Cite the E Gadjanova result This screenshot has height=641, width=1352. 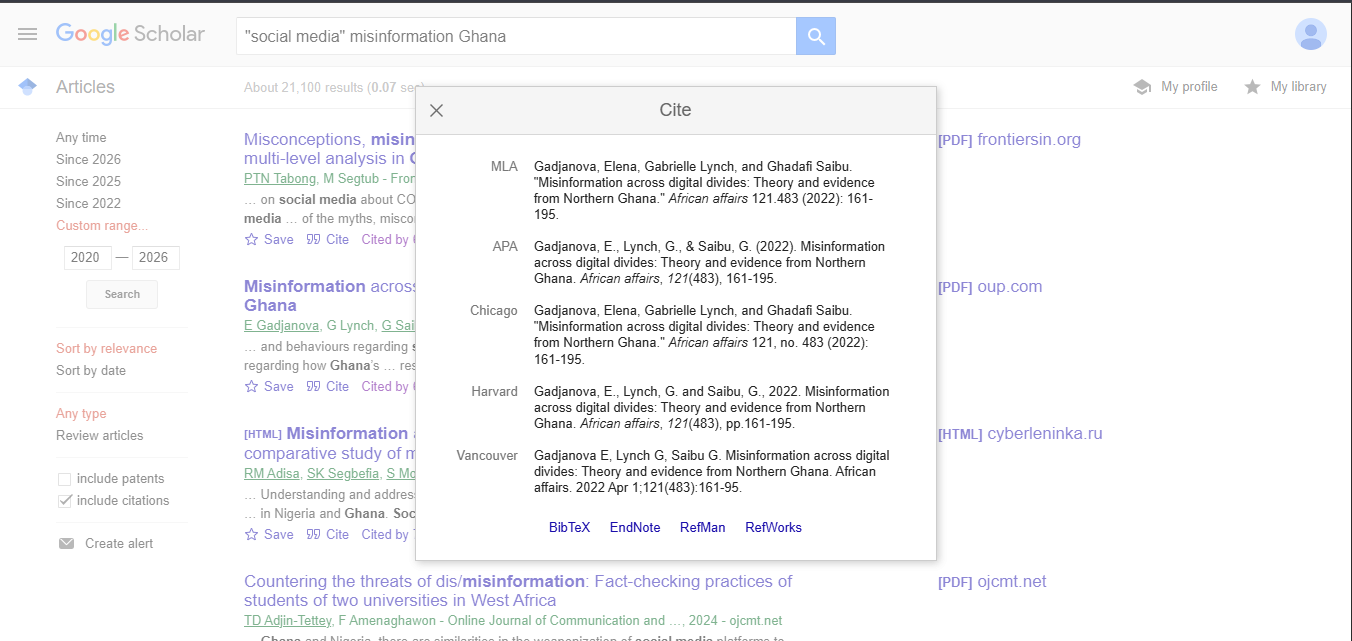328,387
